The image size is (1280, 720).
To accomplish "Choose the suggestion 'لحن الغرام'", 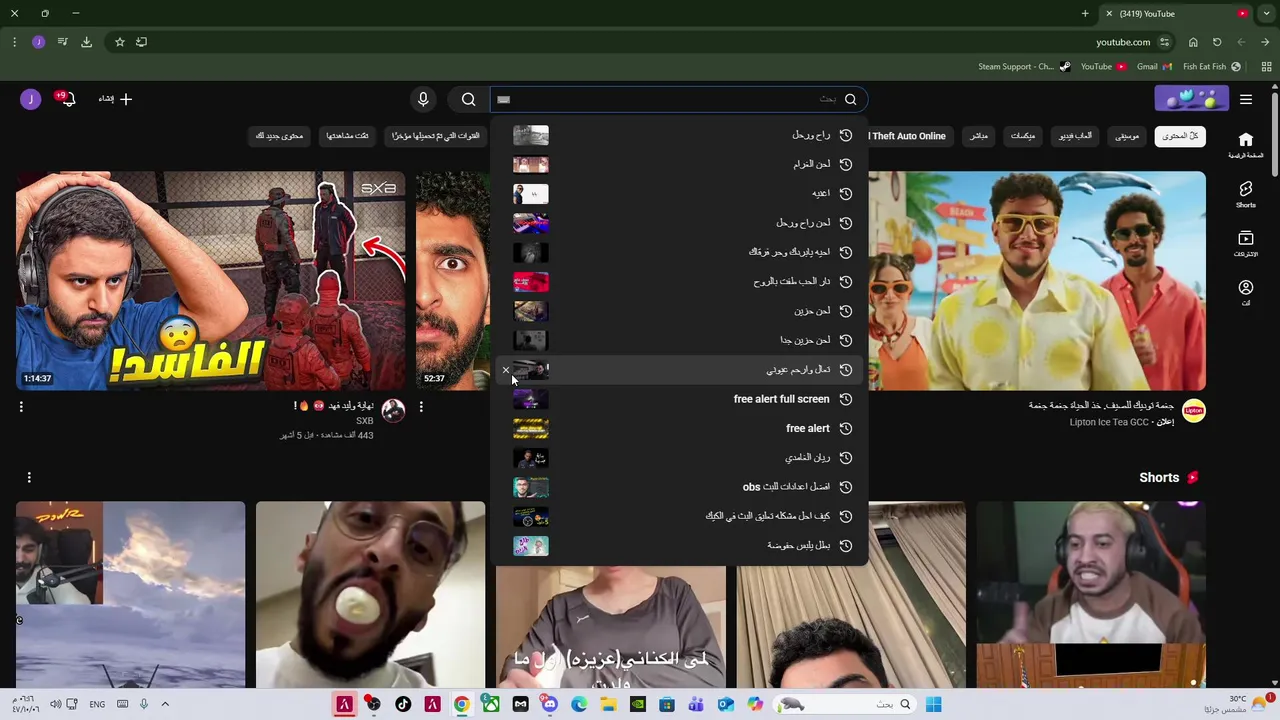I will click(x=680, y=164).
